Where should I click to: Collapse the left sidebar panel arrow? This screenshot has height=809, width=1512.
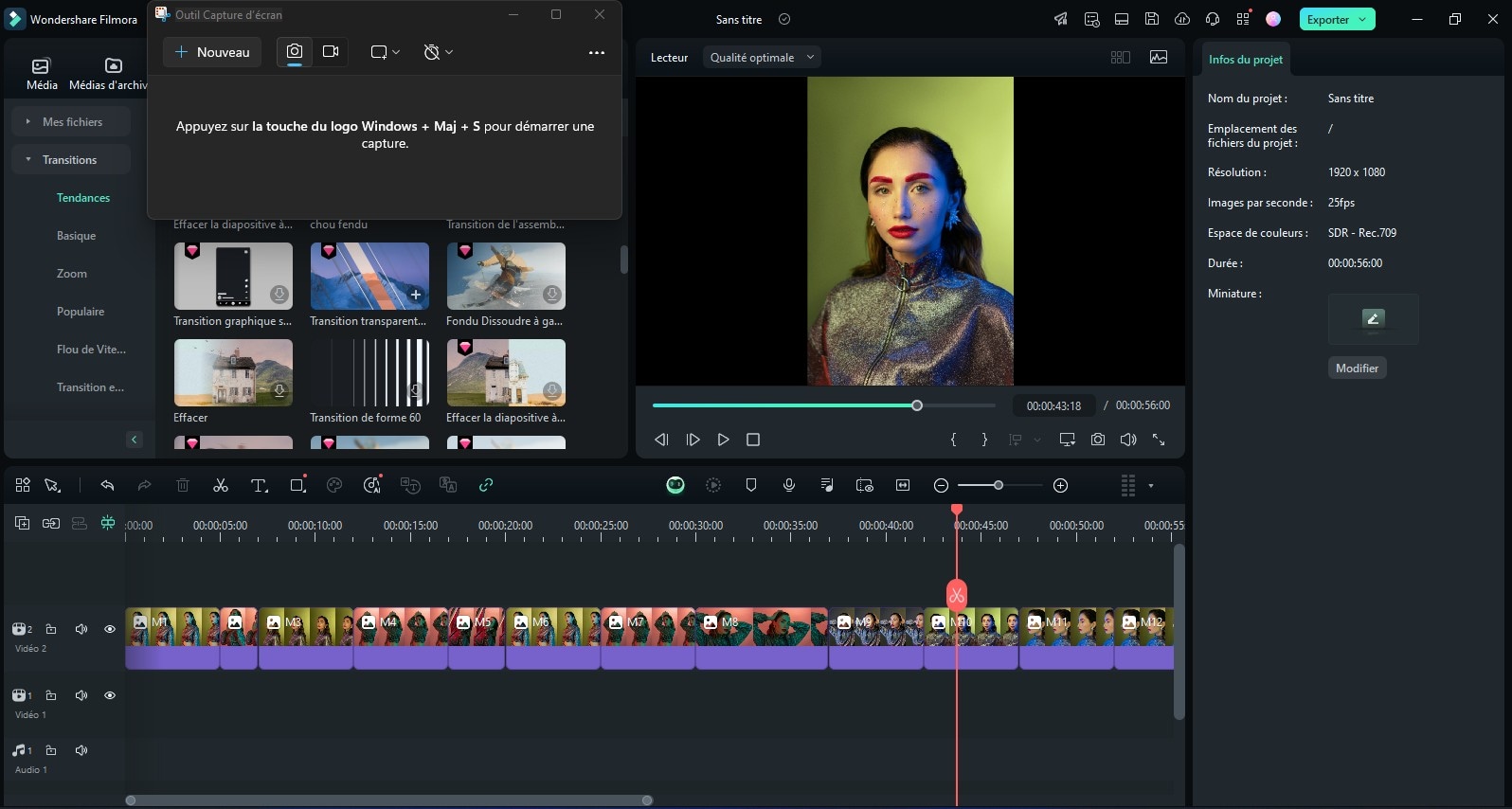click(135, 440)
